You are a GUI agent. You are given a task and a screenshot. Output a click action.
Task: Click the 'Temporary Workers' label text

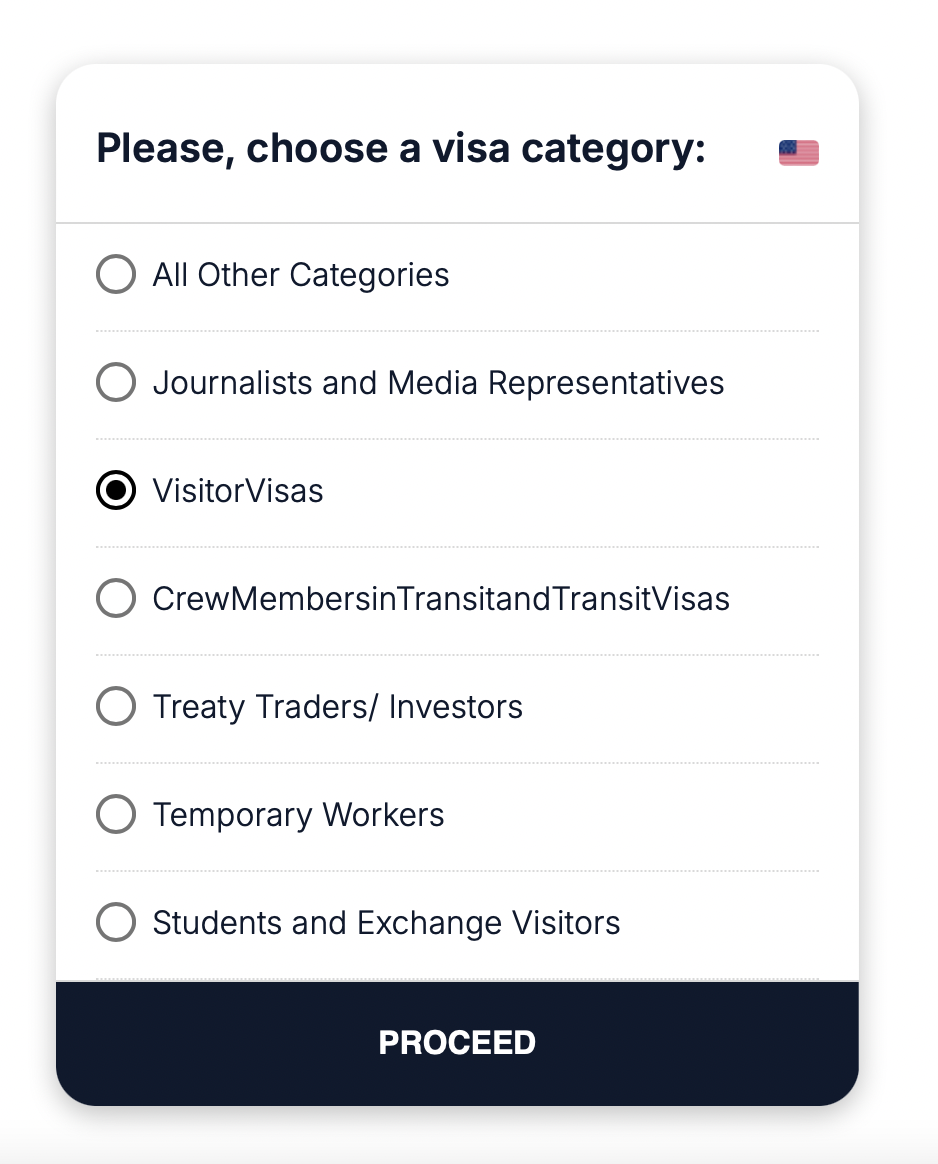(x=298, y=815)
